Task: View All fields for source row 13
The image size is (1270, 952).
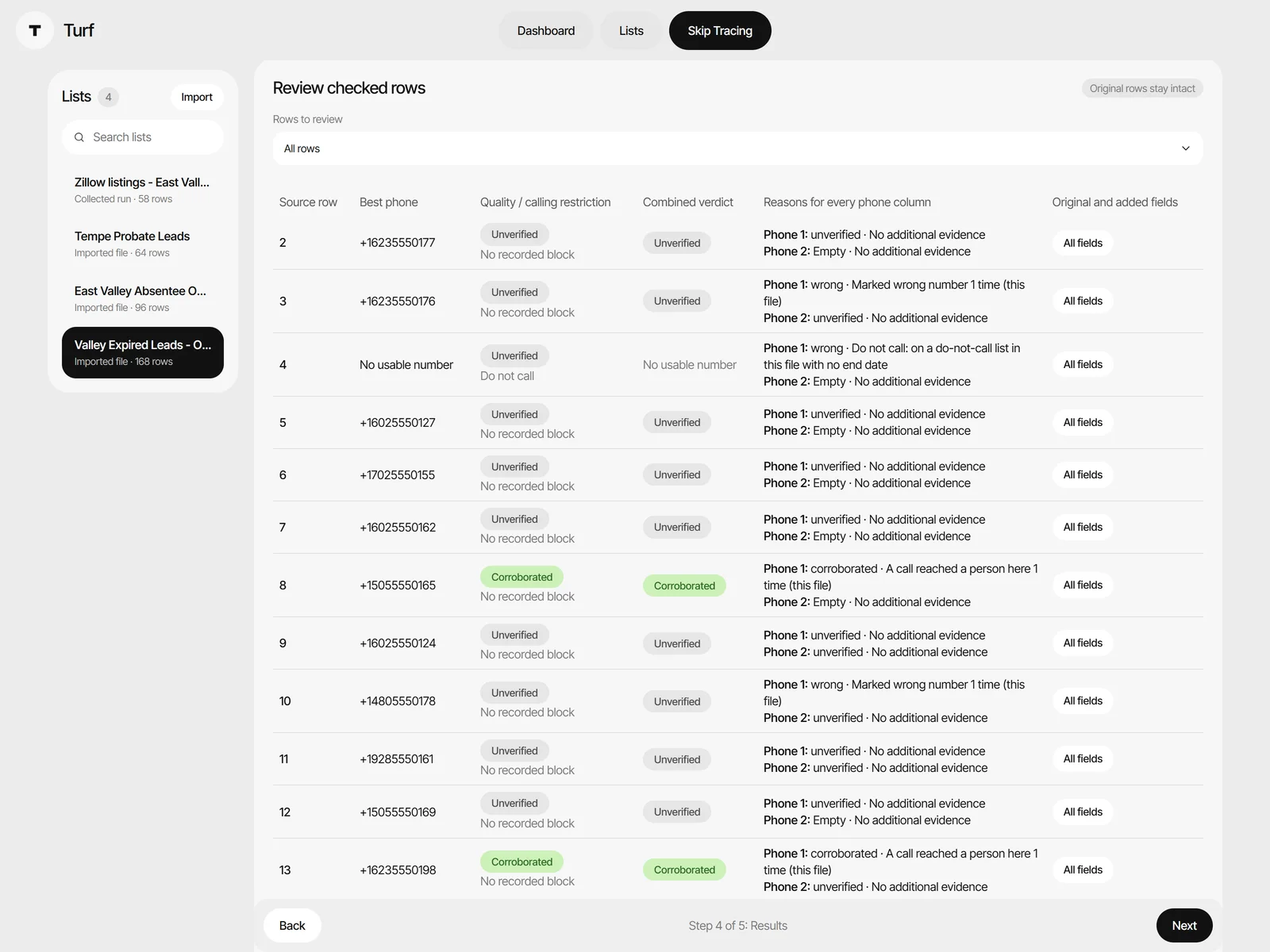Action: pos(1083,869)
